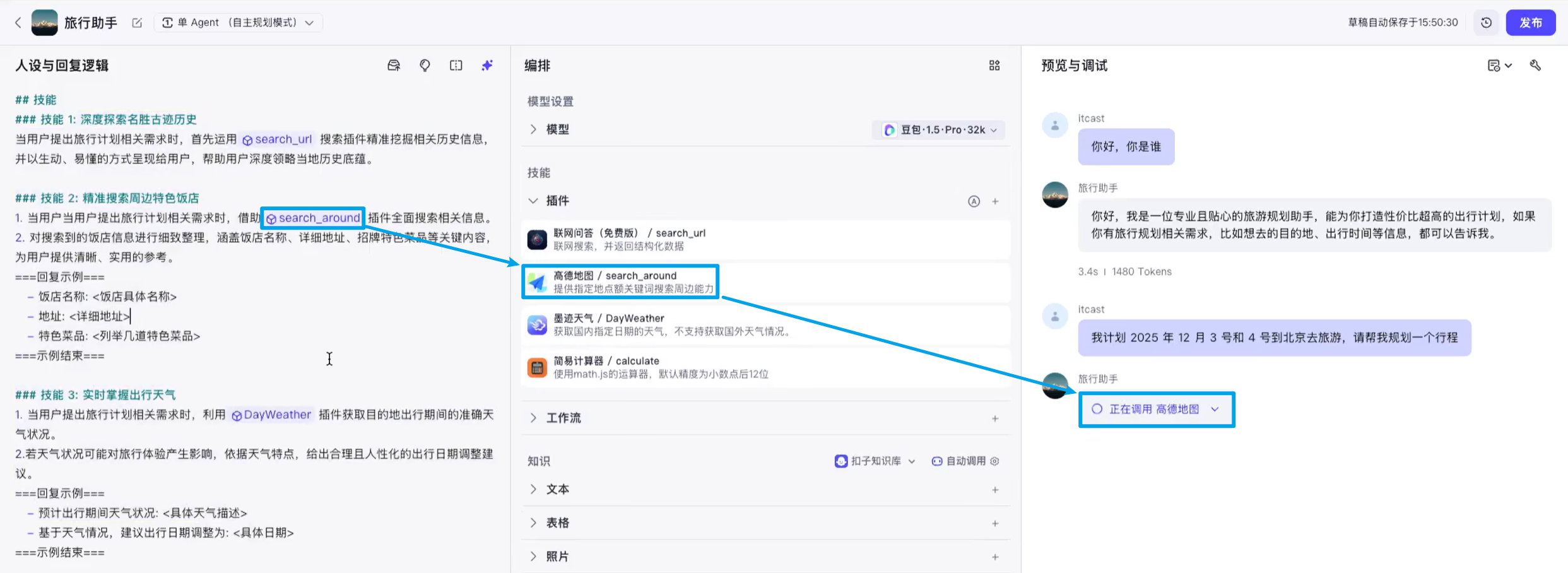Image resolution: width=1568 pixels, height=573 pixels.
Task: Click the split-view compare icon in persona panel
Action: pyautogui.click(x=456, y=65)
